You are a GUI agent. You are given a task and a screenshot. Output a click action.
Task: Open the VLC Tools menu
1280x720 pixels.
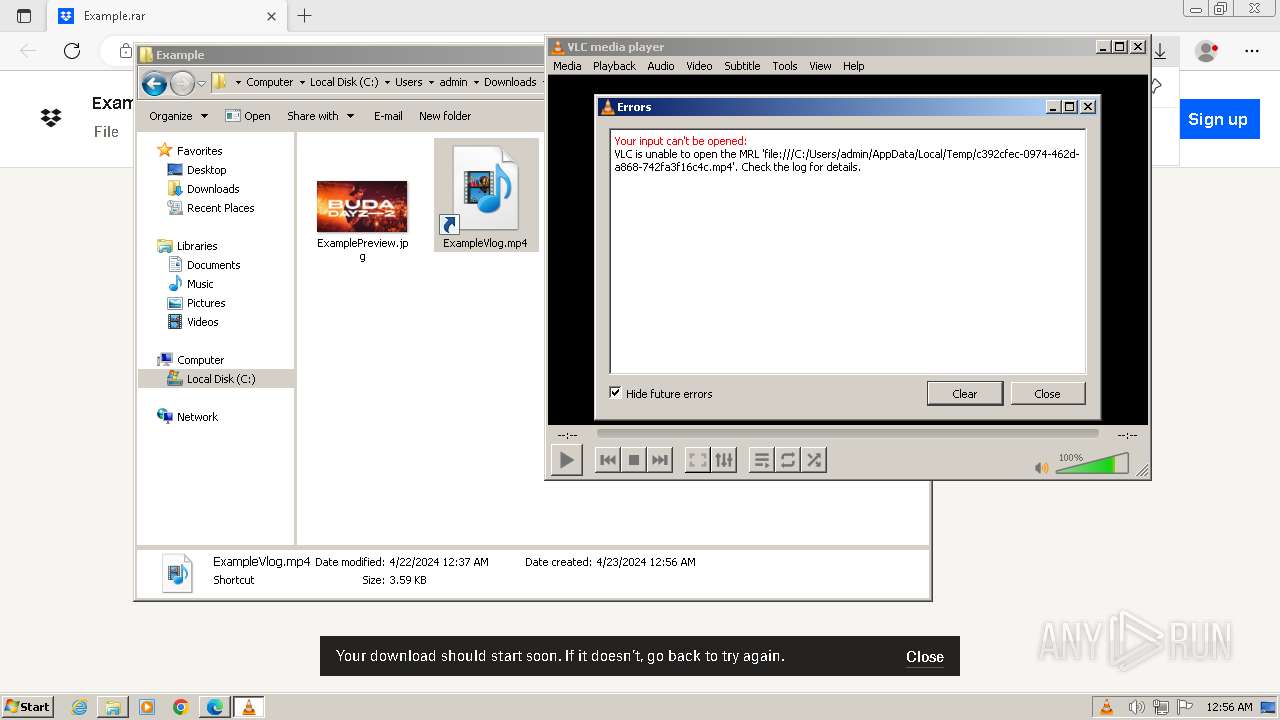pos(785,66)
